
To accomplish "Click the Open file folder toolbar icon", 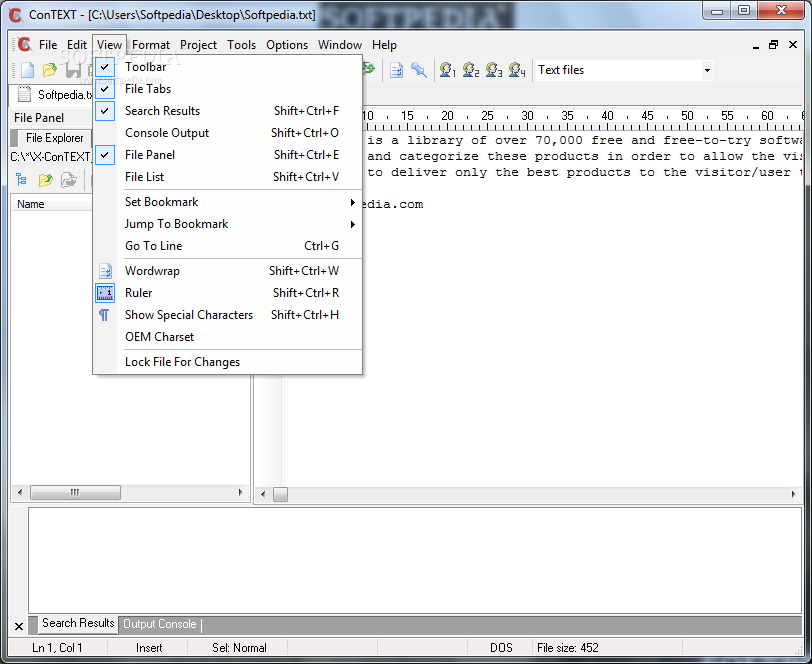I will coord(50,70).
